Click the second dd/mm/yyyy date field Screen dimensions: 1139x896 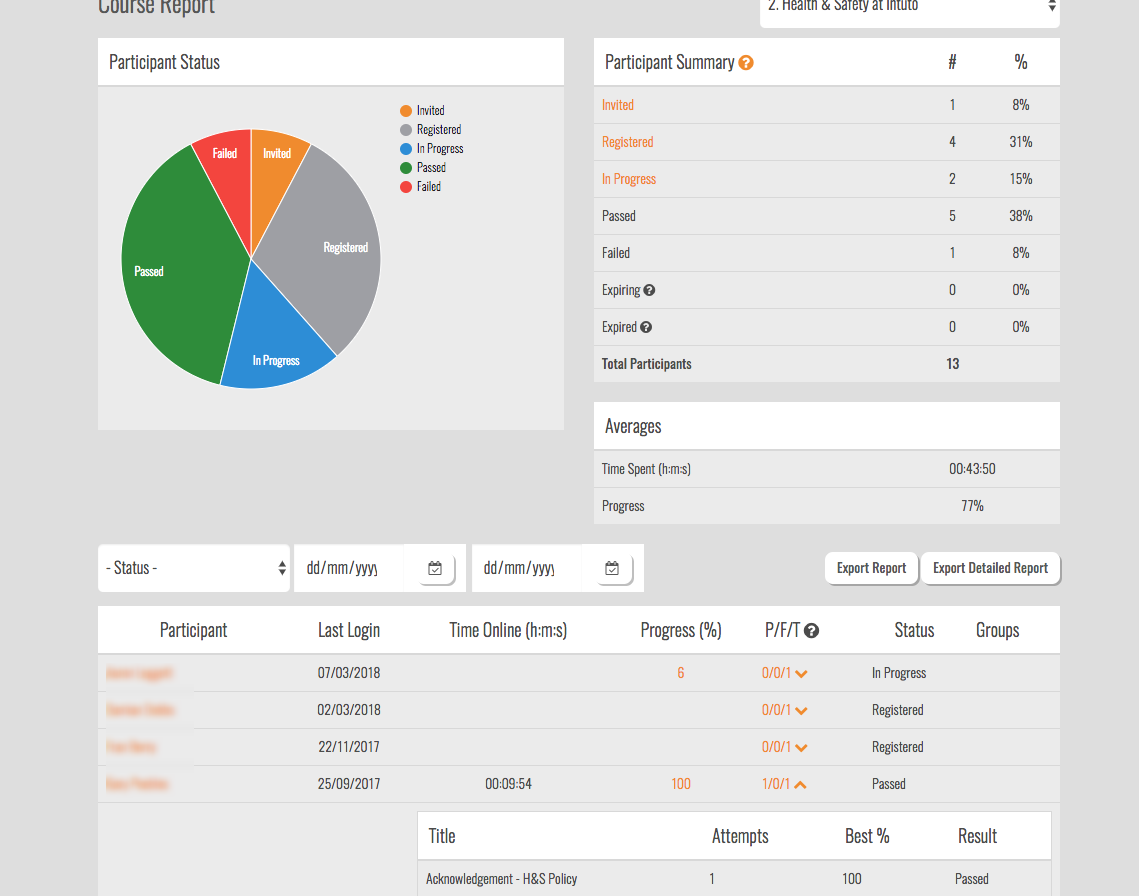point(527,568)
